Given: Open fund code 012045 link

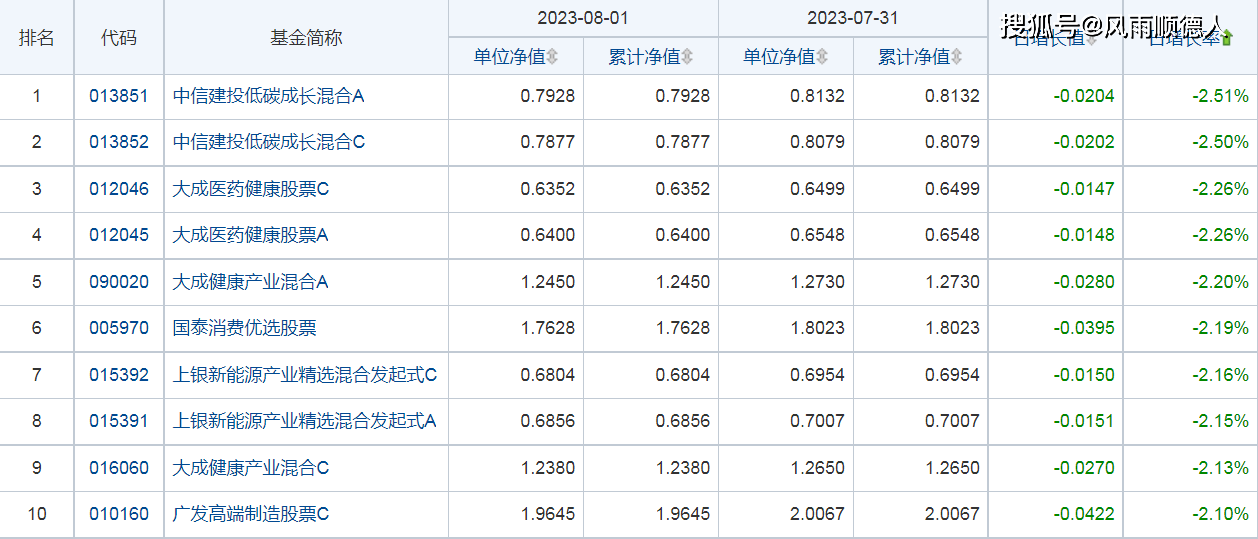Looking at the screenshot, I should [x=119, y=235].
